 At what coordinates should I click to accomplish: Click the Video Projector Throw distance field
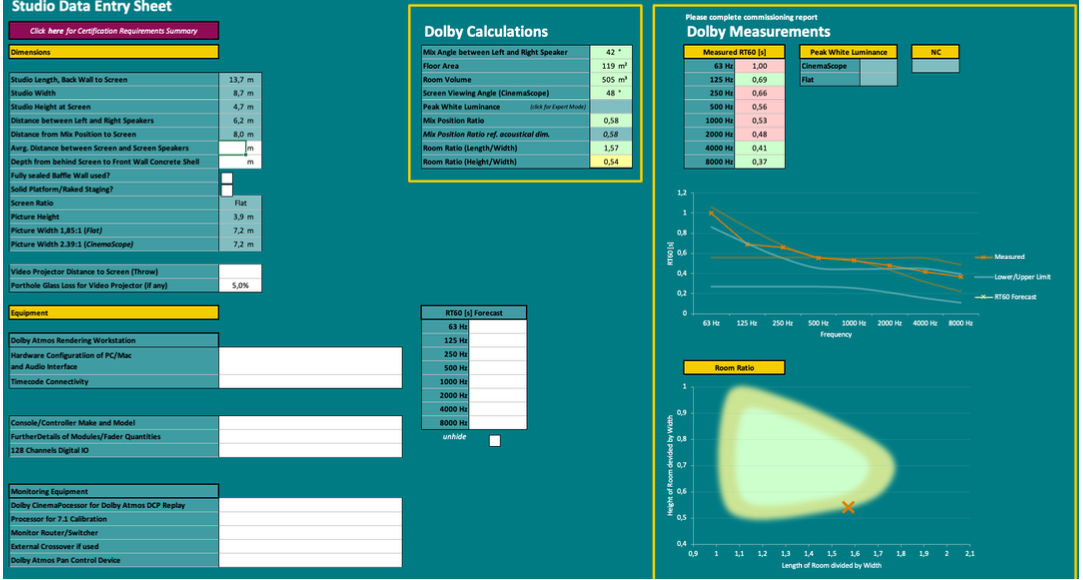(x=240, y=271)
